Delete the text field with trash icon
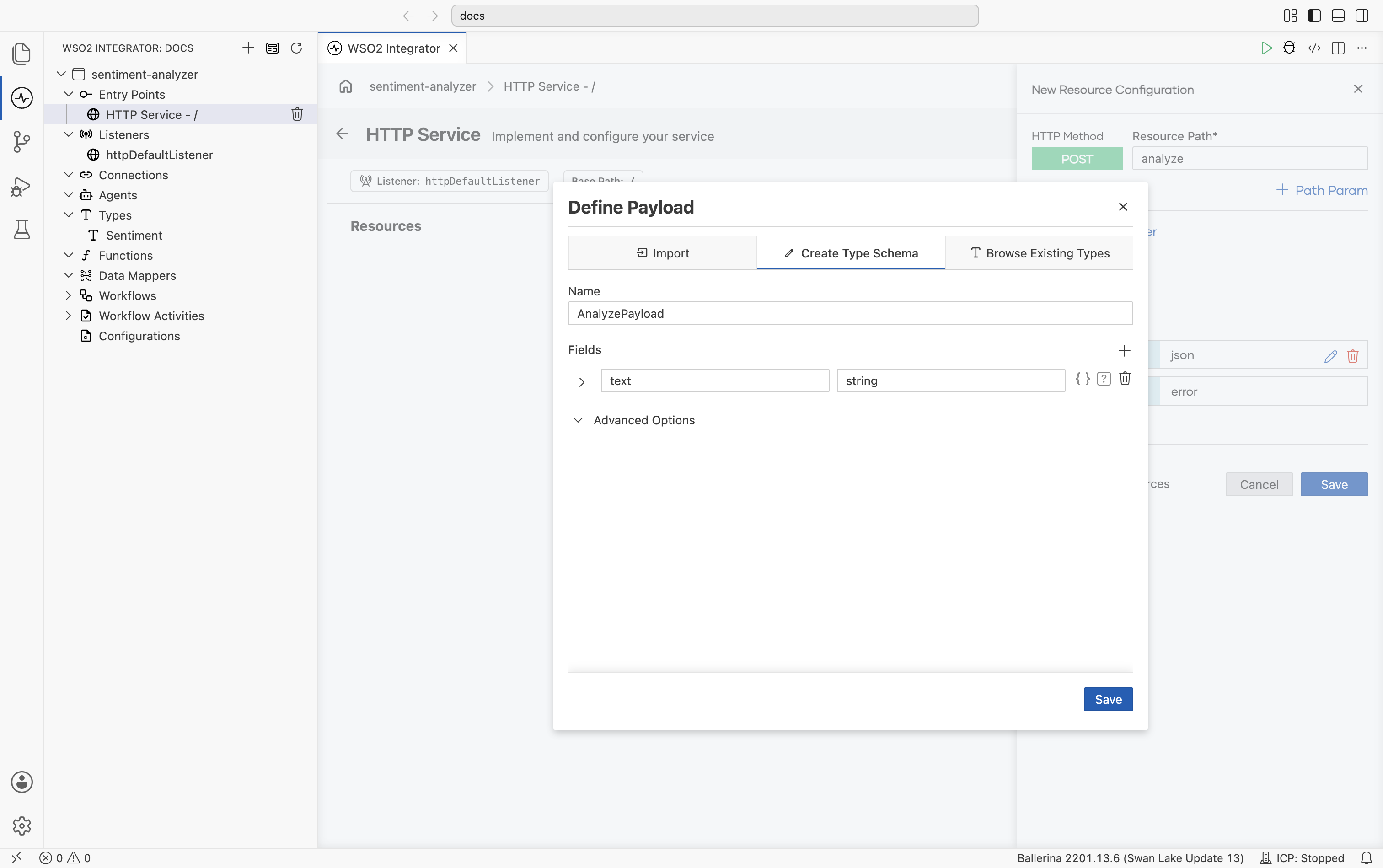This screenshot has width=1383, height=868. pos(1125,379)
